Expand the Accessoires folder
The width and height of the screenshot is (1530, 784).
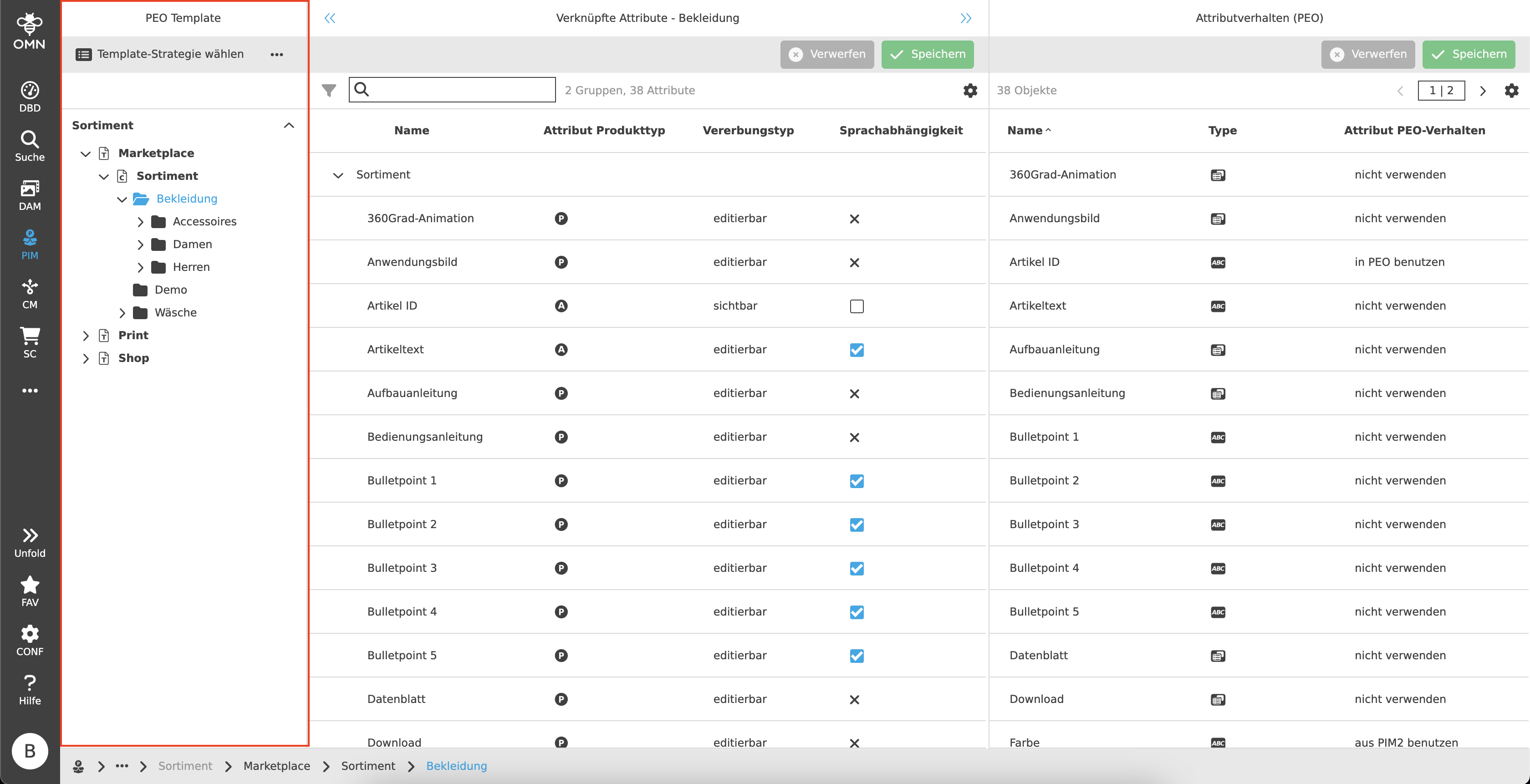point(140,222)
